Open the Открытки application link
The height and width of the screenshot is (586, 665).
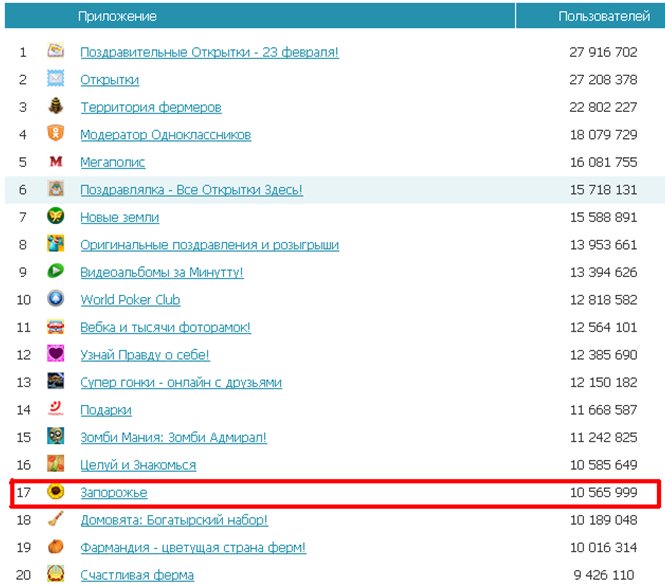pyautogui.click(x=109, y=80)
